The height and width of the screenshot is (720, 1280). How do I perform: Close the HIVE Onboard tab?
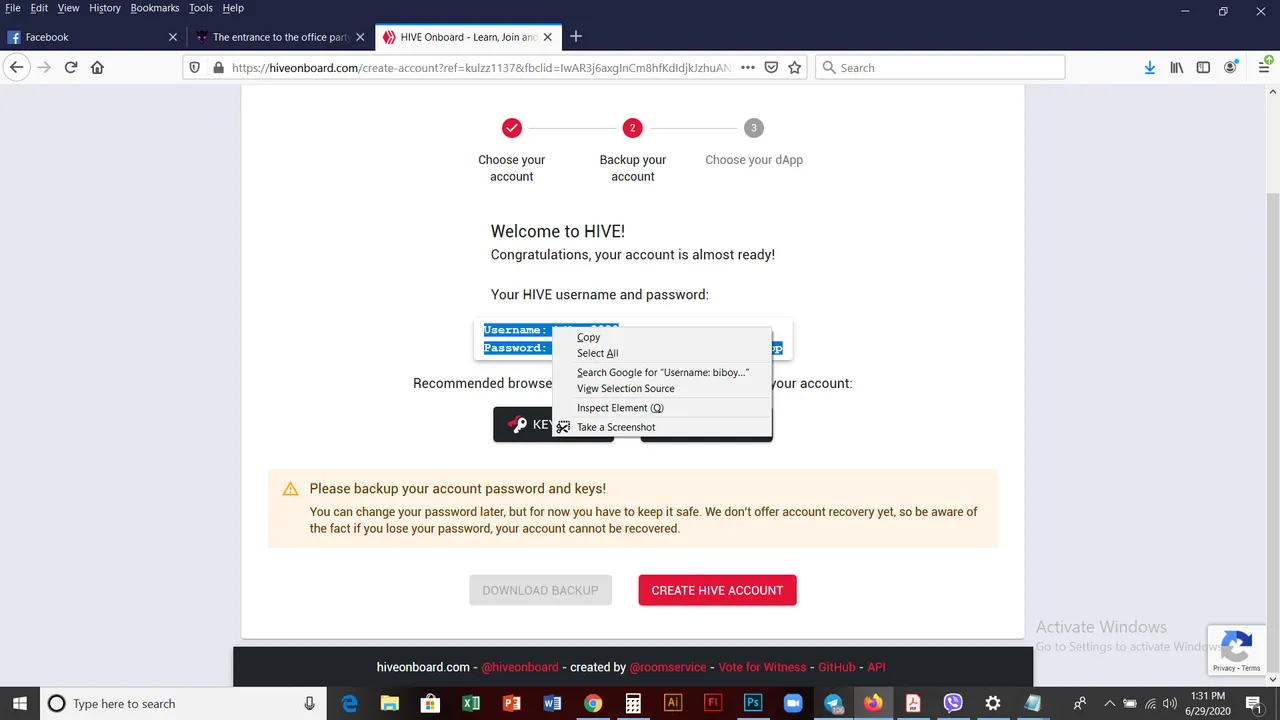(x=549, y=37)
